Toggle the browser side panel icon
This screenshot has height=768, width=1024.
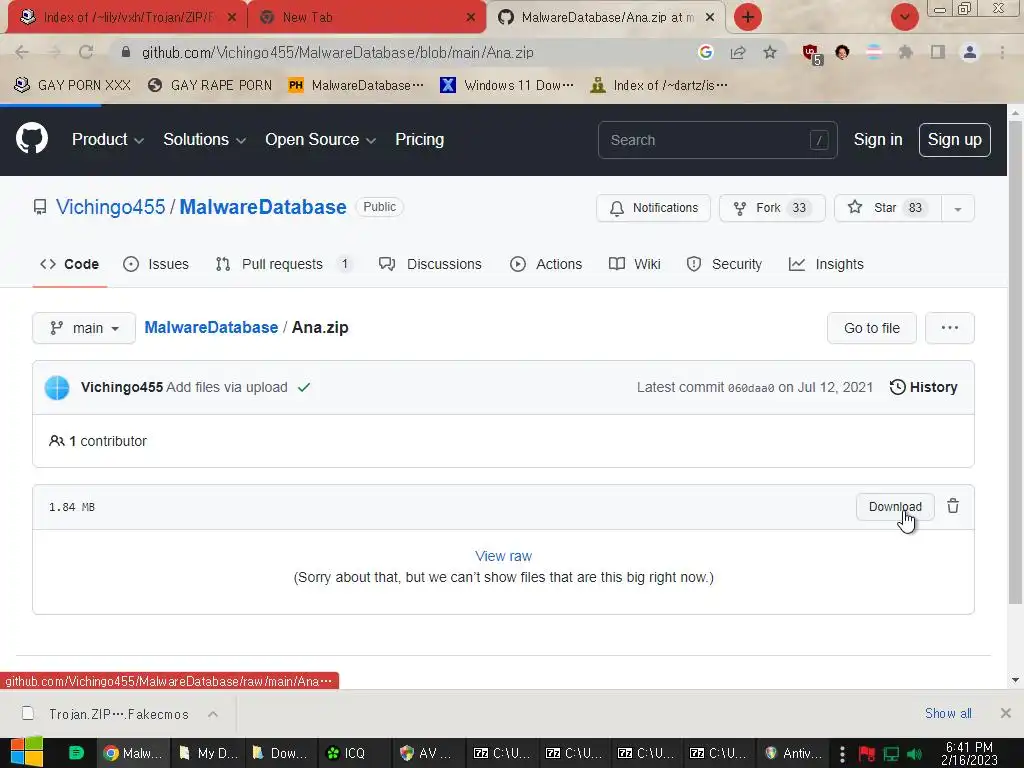938,52
